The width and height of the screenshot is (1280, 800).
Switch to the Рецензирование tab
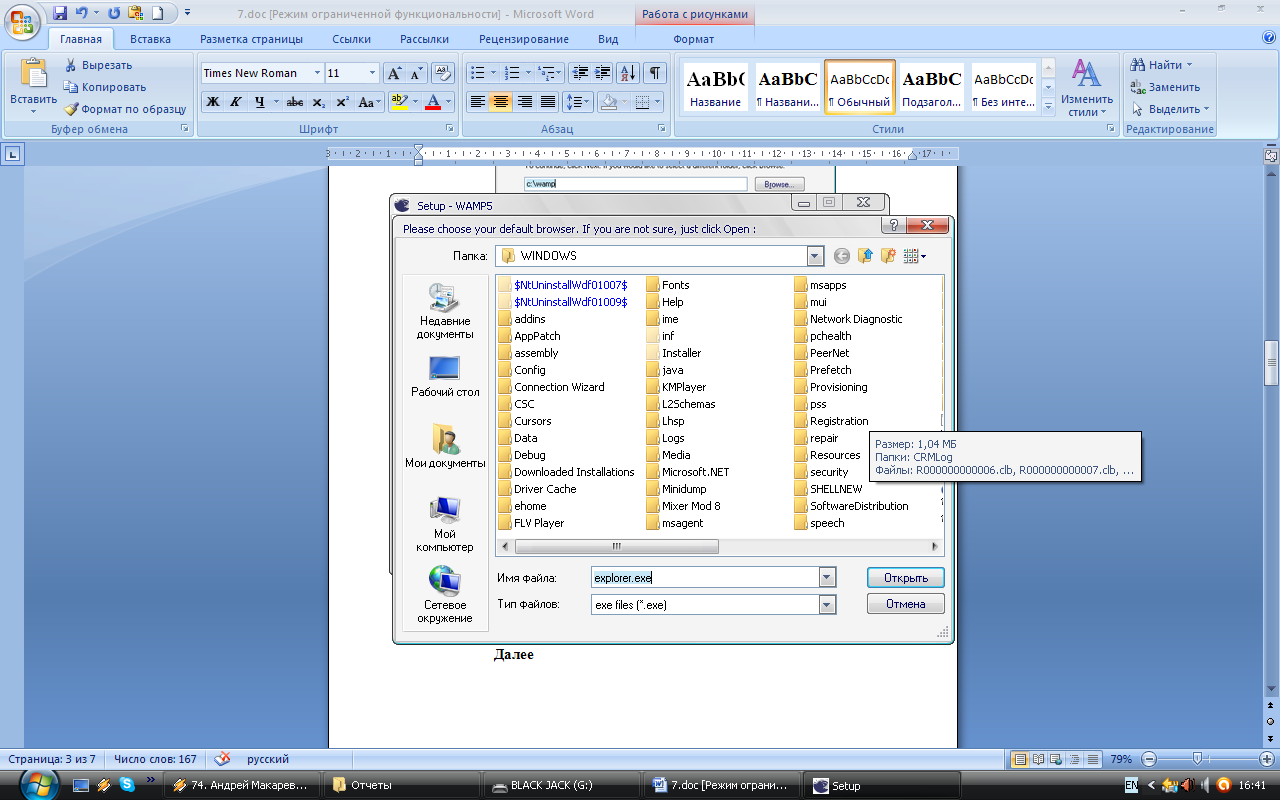coord(524,39)
